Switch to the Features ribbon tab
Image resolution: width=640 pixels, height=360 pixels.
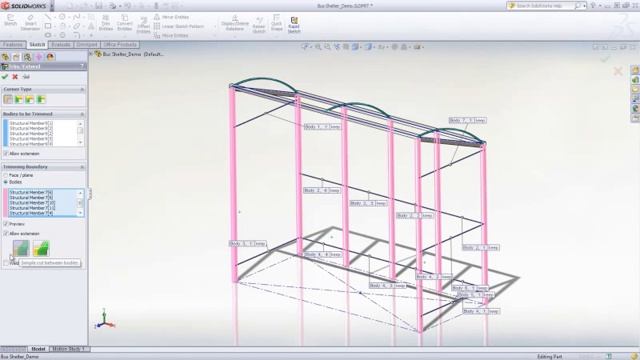pos(13,44)
